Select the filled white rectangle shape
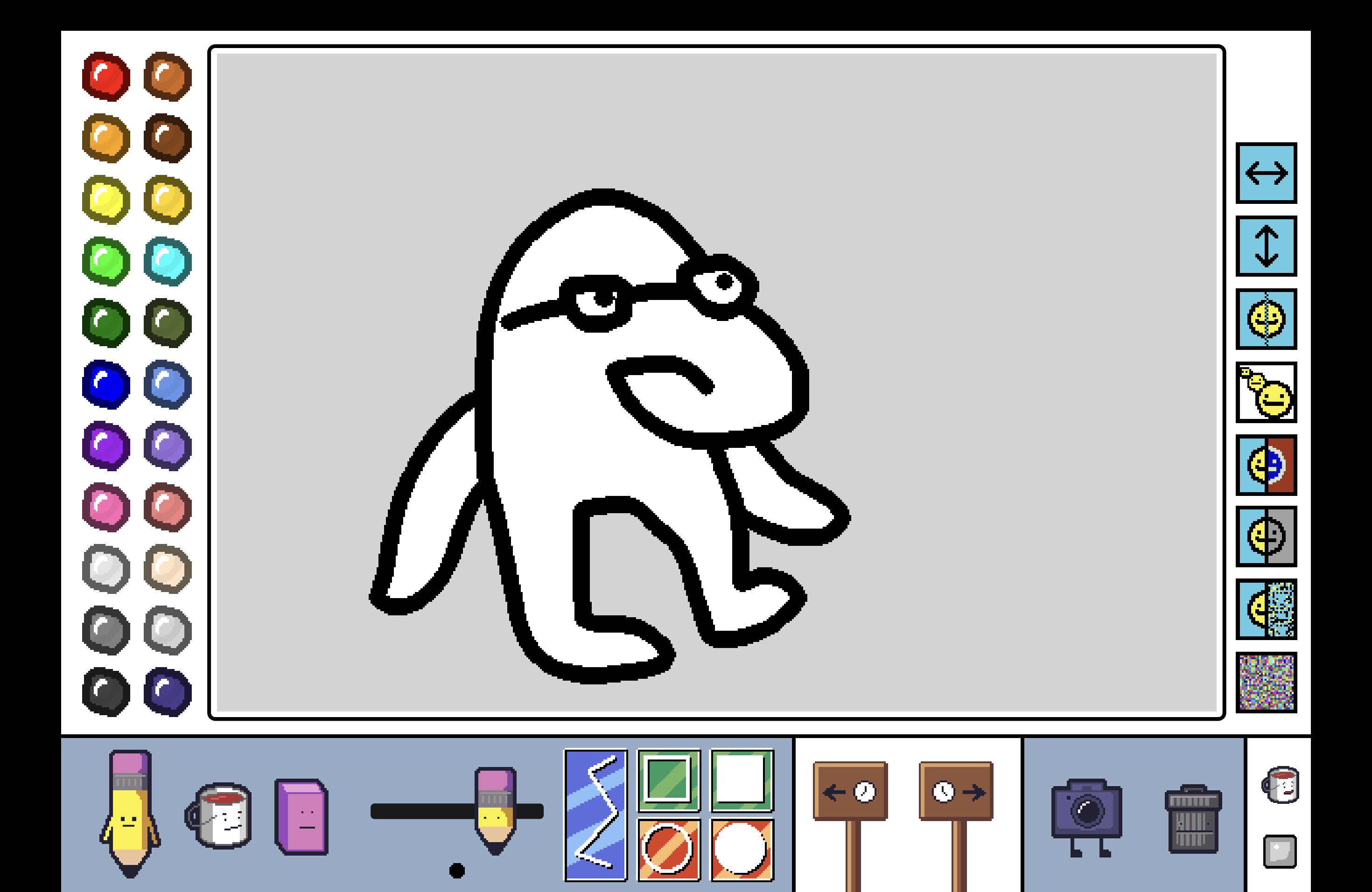 coord(742,780)
